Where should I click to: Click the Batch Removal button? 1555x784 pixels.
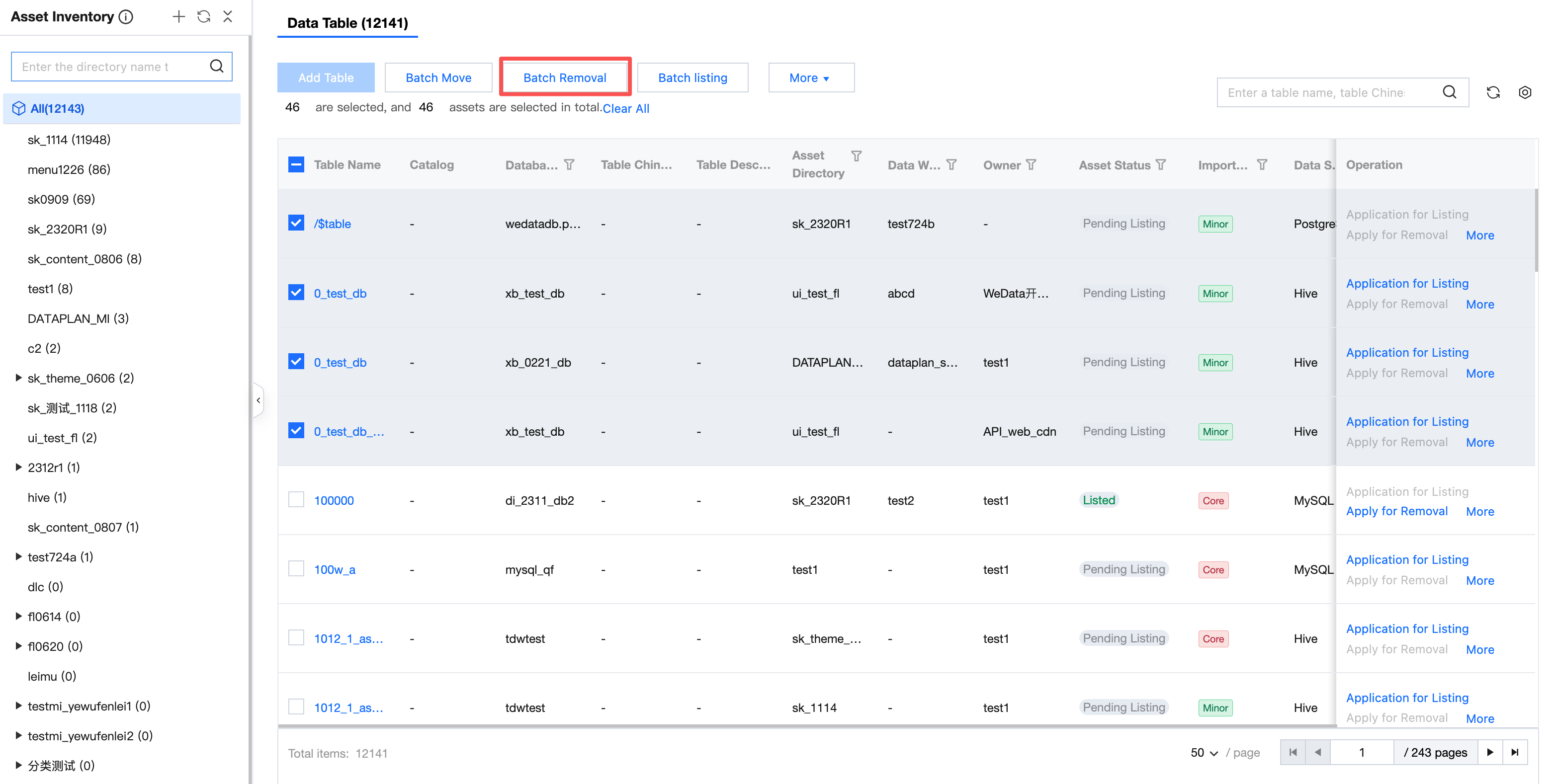564,78
